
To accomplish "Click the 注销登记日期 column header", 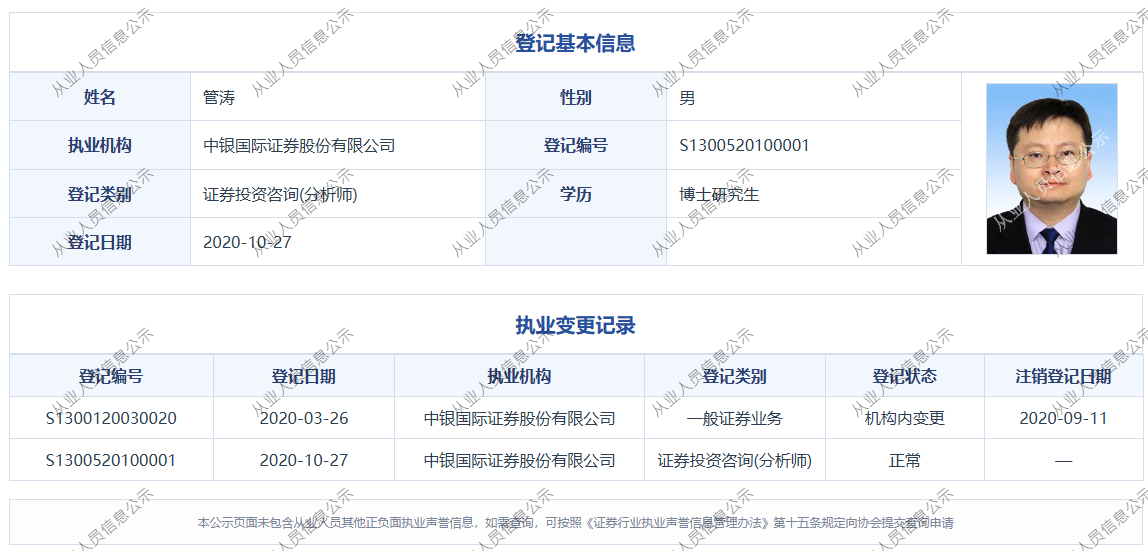I will [x=1063, y=376].
